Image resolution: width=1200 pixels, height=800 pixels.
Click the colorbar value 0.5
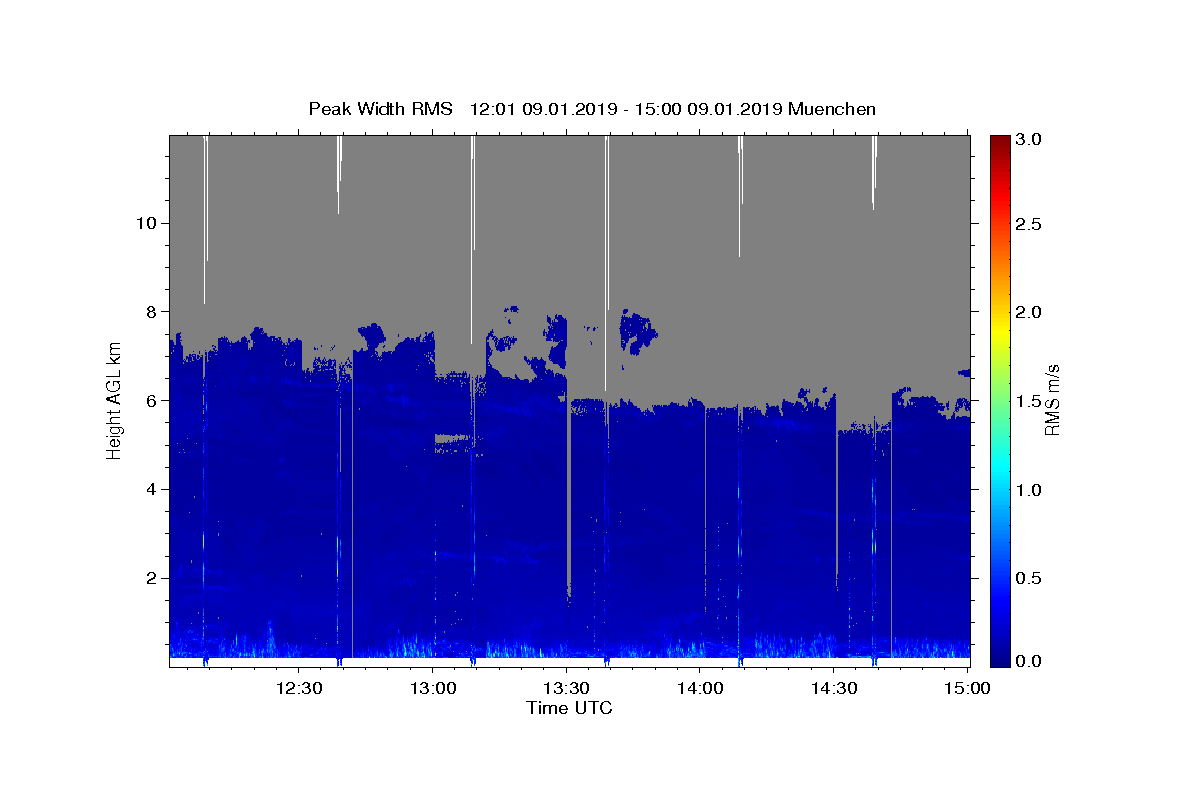point(1030,578)
